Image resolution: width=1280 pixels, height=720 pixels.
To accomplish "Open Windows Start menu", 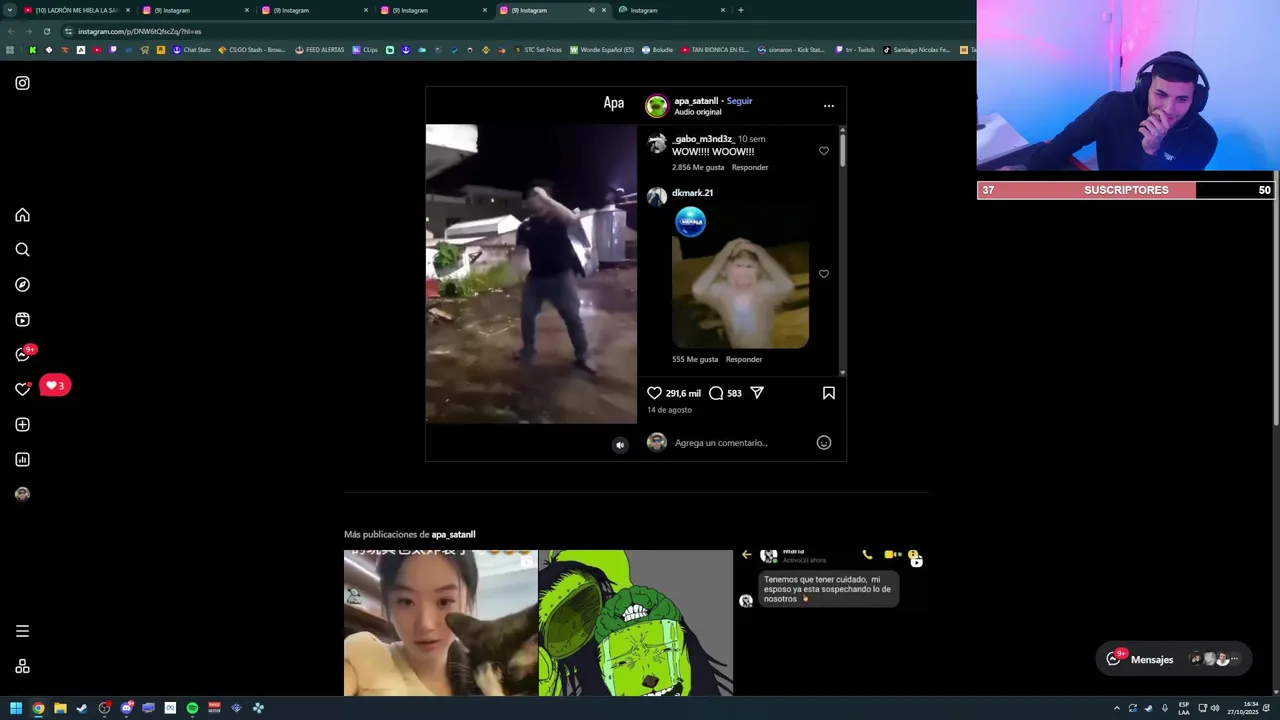I will (16, 708).
